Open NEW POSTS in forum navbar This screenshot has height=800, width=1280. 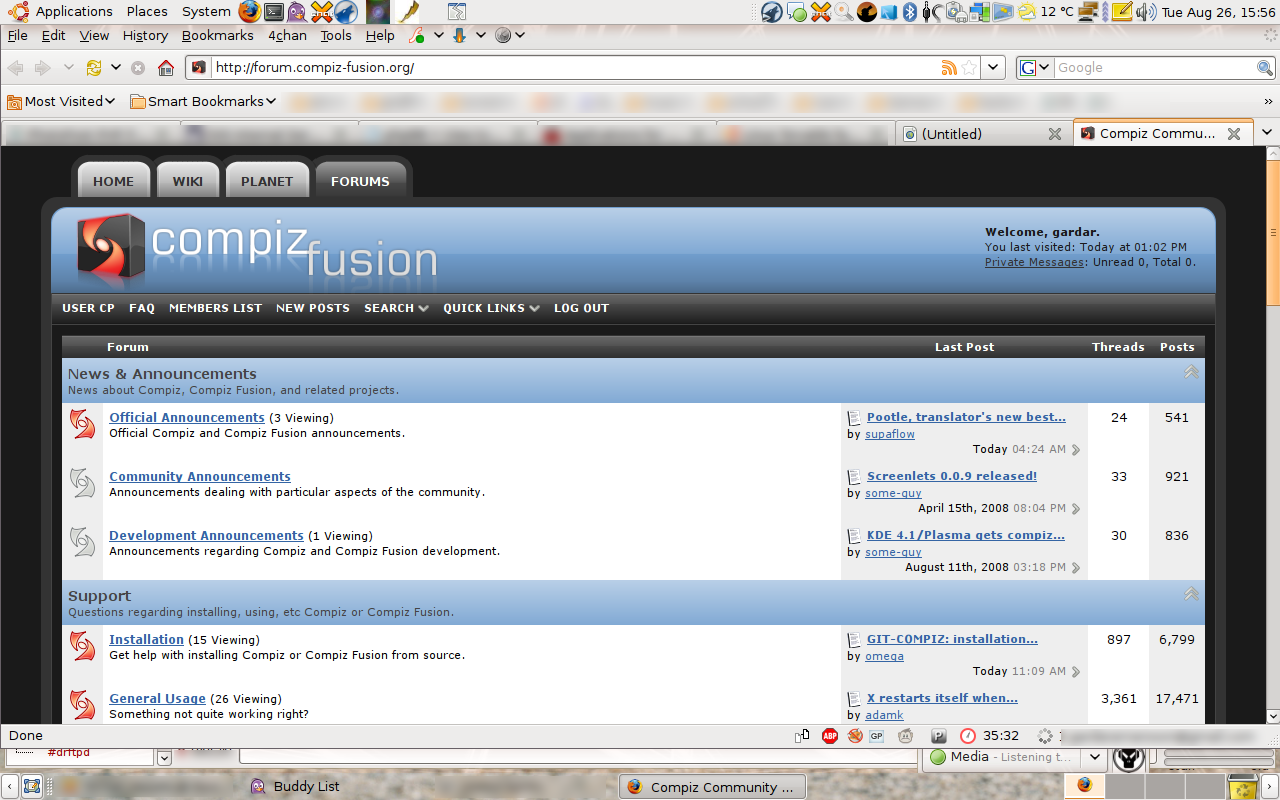tap(313, 308)
